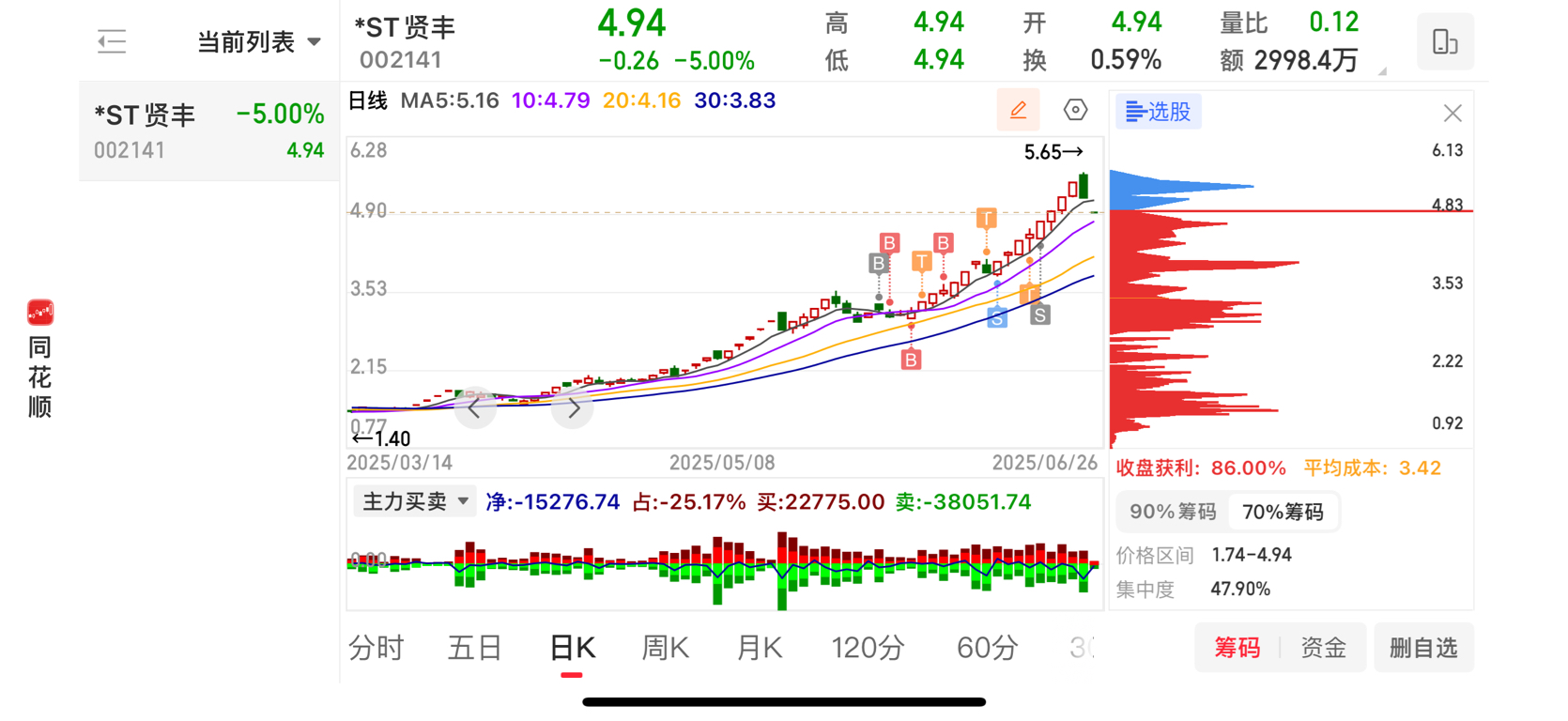This screenshot has height=721, width=1568.
Task: Tap the 5.65 high price annotation
Action: [1053, 152]
